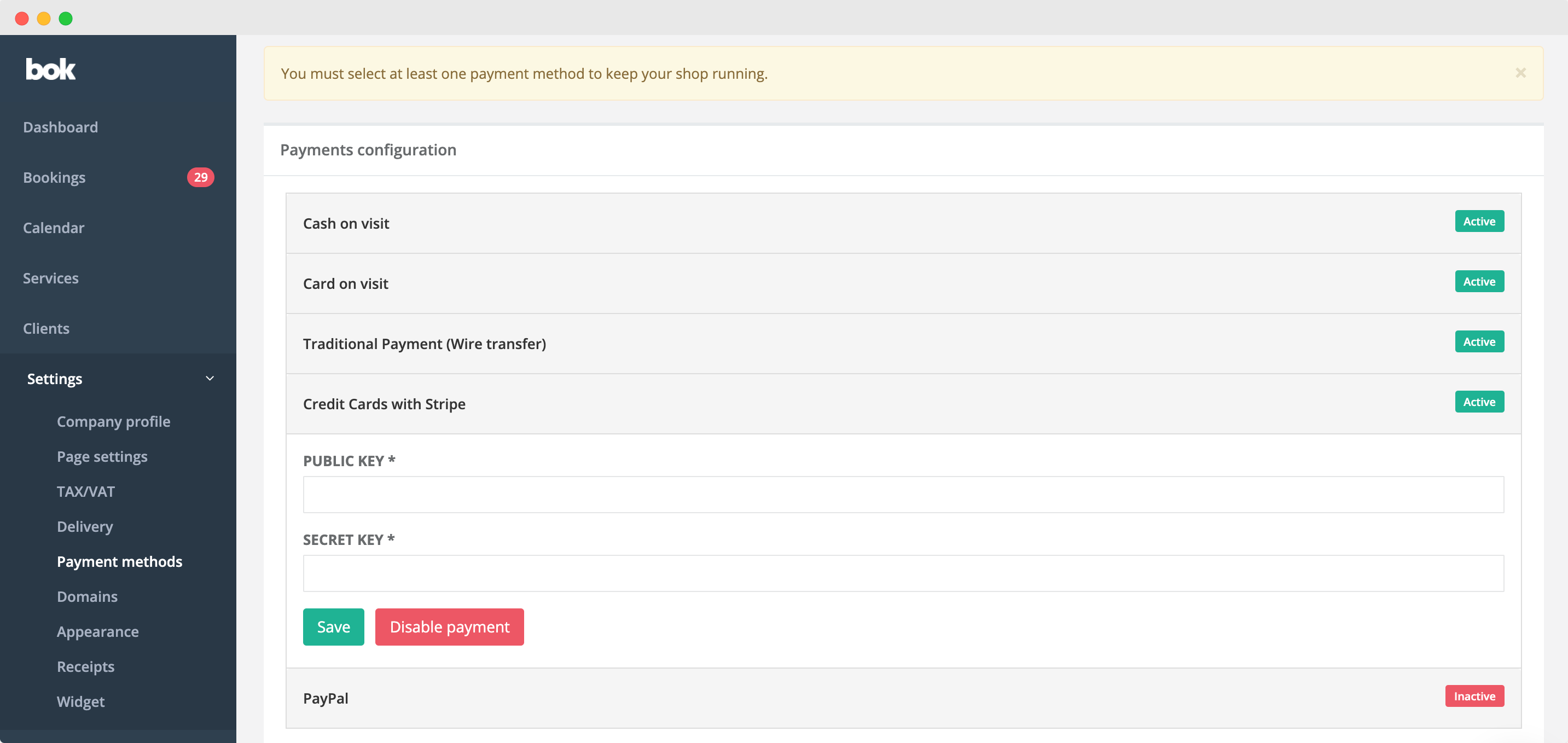The height and width of the screenshot is (743, 1568).
Task: Open Services in the sidebar
Action: click(50, 278)
